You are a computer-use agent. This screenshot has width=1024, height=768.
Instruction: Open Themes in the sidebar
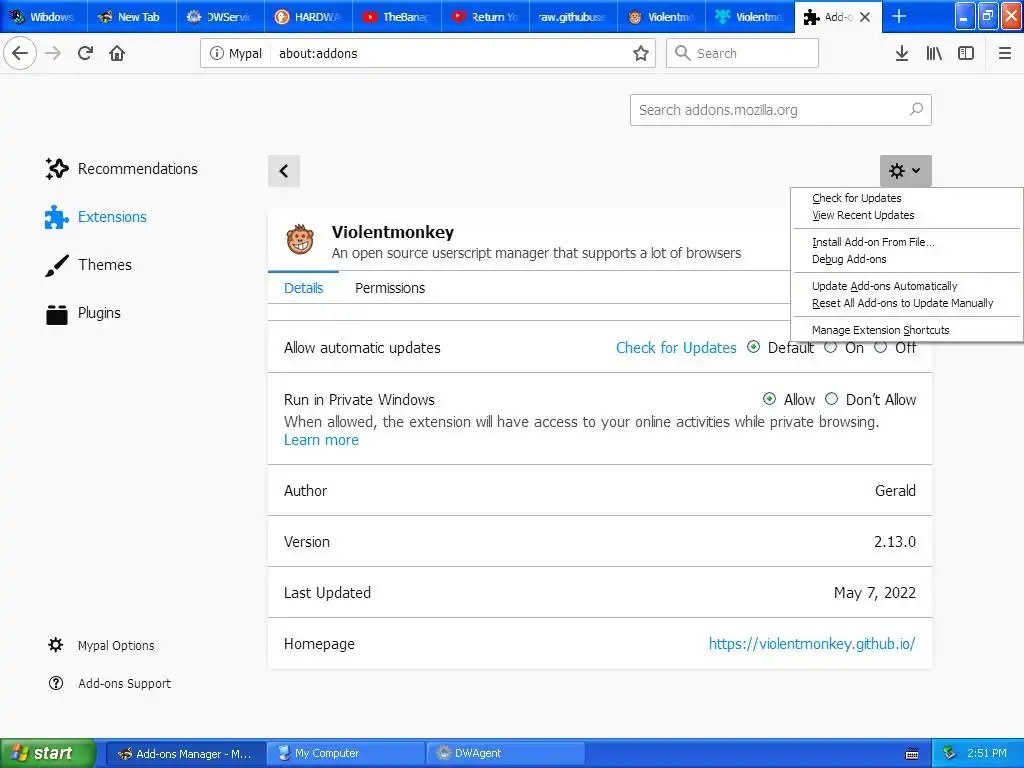point(89,265)
